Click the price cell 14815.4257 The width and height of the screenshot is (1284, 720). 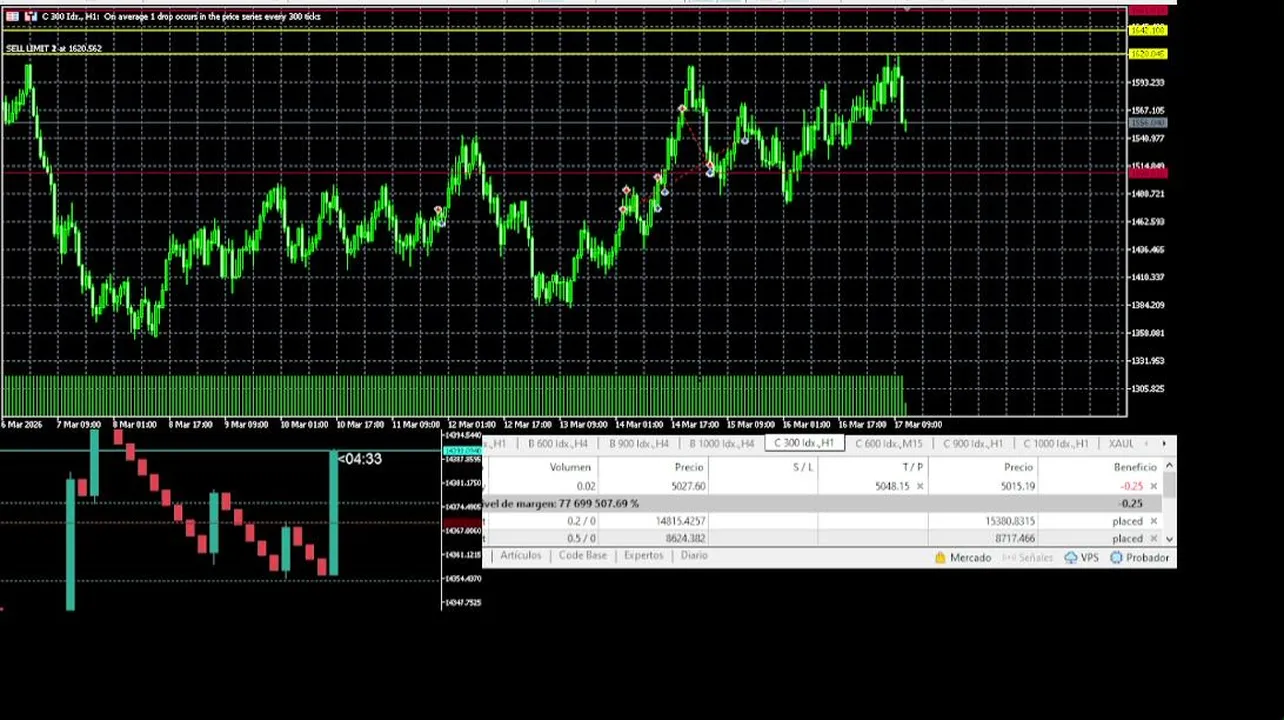point(680,521)
